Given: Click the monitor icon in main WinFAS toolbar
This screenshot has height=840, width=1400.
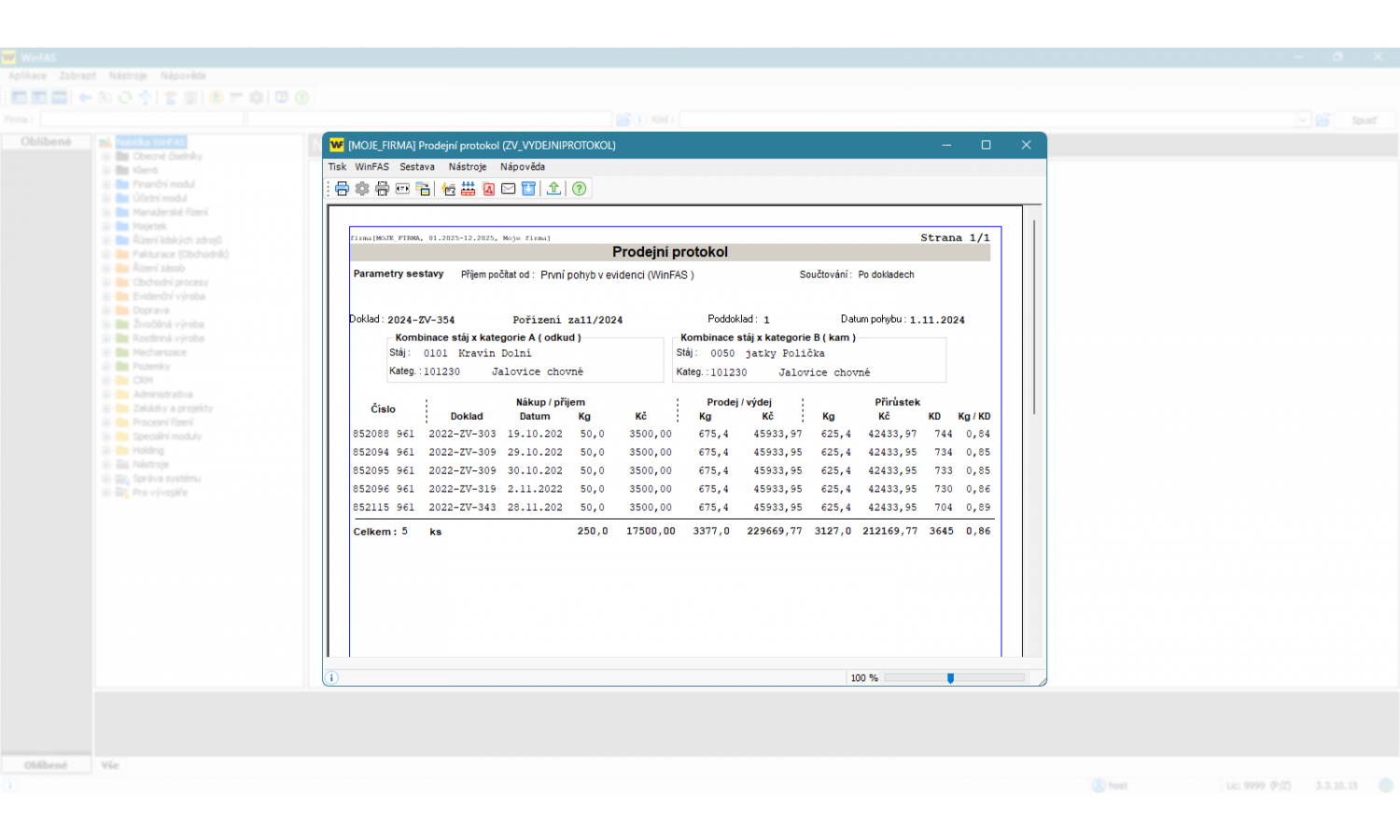Looking at the screenshot, I should [x=281, y=97].
